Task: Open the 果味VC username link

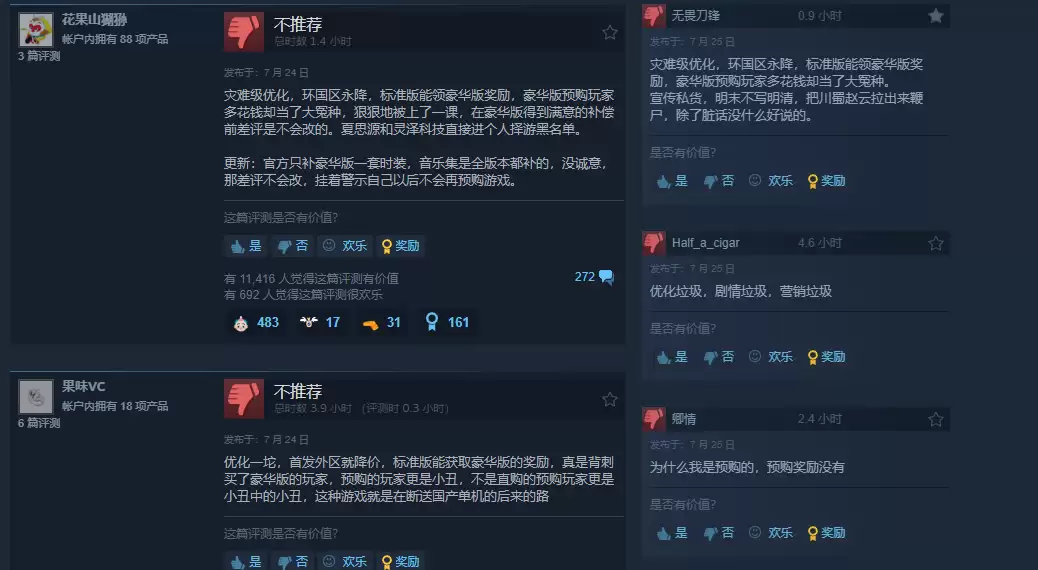Action: click(83, 386)
